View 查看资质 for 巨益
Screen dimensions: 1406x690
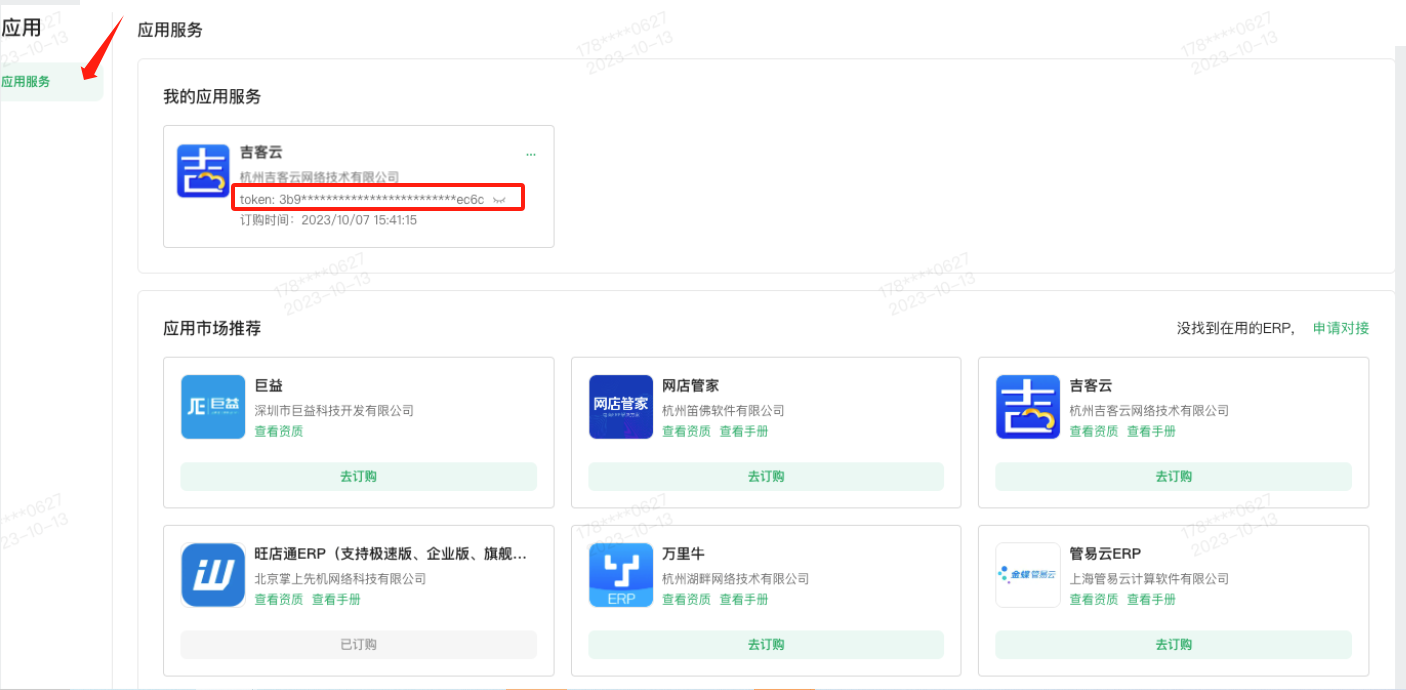[x=279, y=431]
